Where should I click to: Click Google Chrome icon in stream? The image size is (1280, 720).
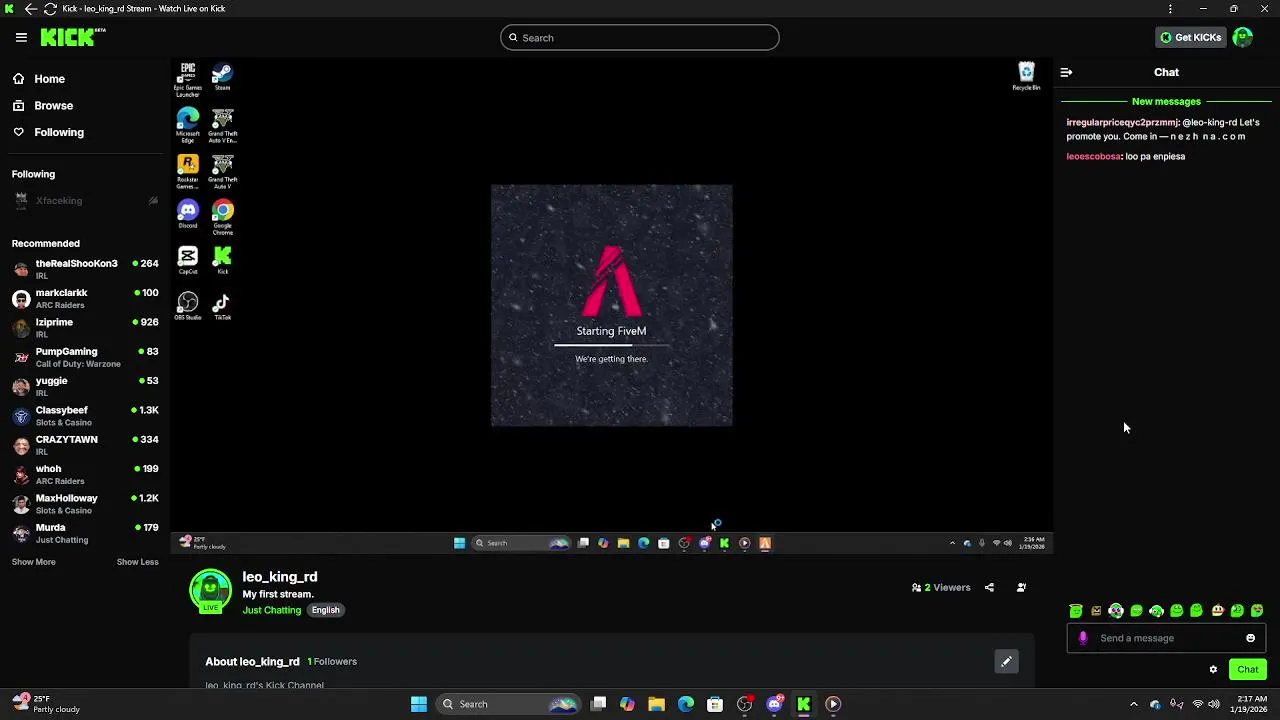[222, 216]
